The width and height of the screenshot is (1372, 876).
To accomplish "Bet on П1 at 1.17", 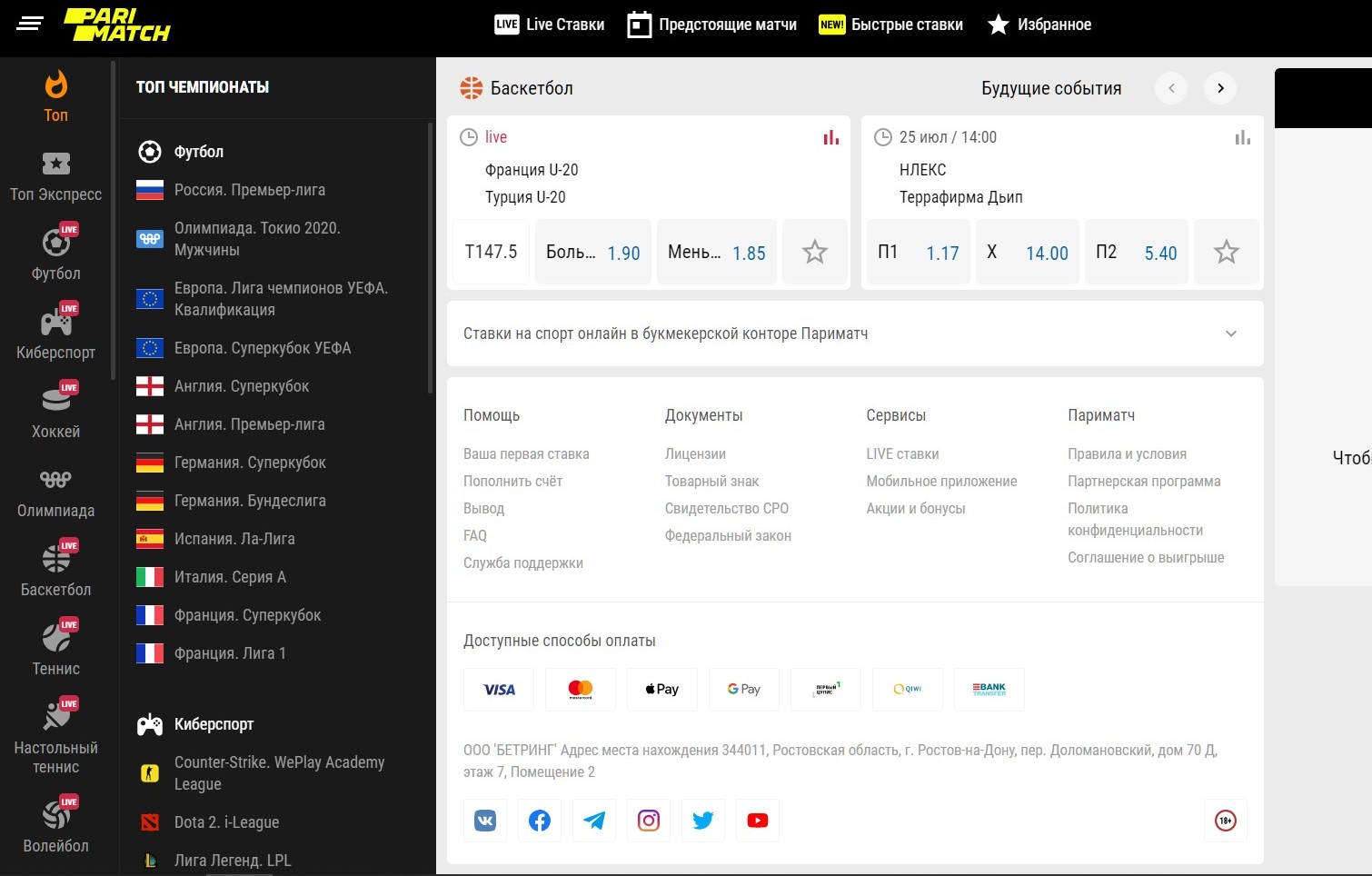I will 919,252.
